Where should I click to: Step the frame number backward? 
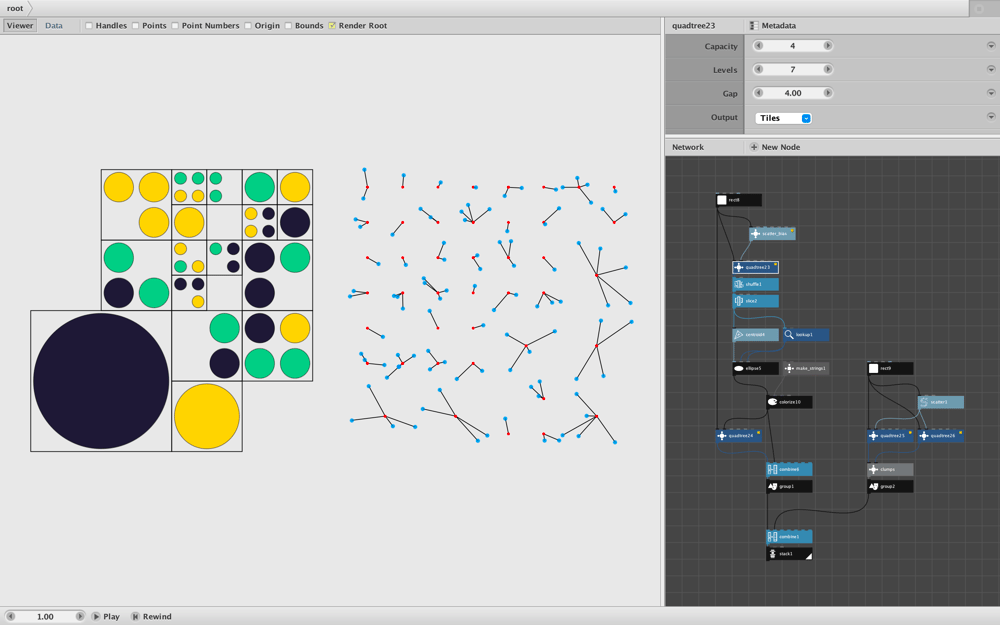coord(10,616)
